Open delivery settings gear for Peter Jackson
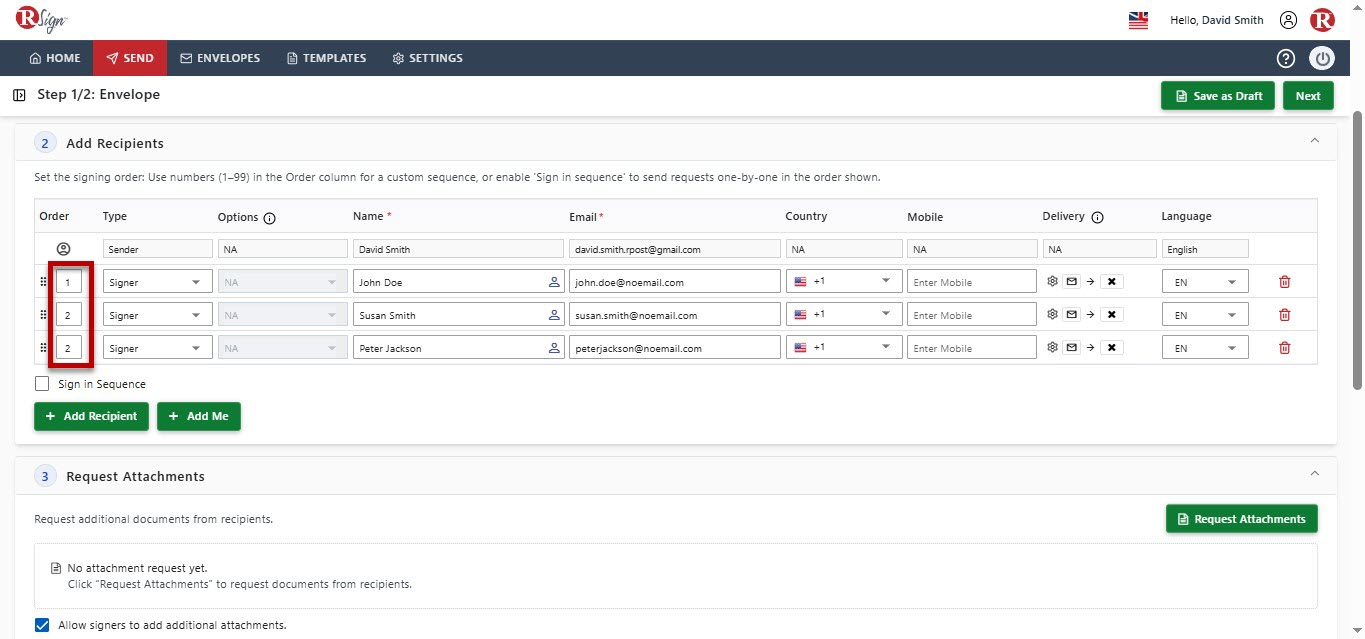 (x=1052, y=348)
